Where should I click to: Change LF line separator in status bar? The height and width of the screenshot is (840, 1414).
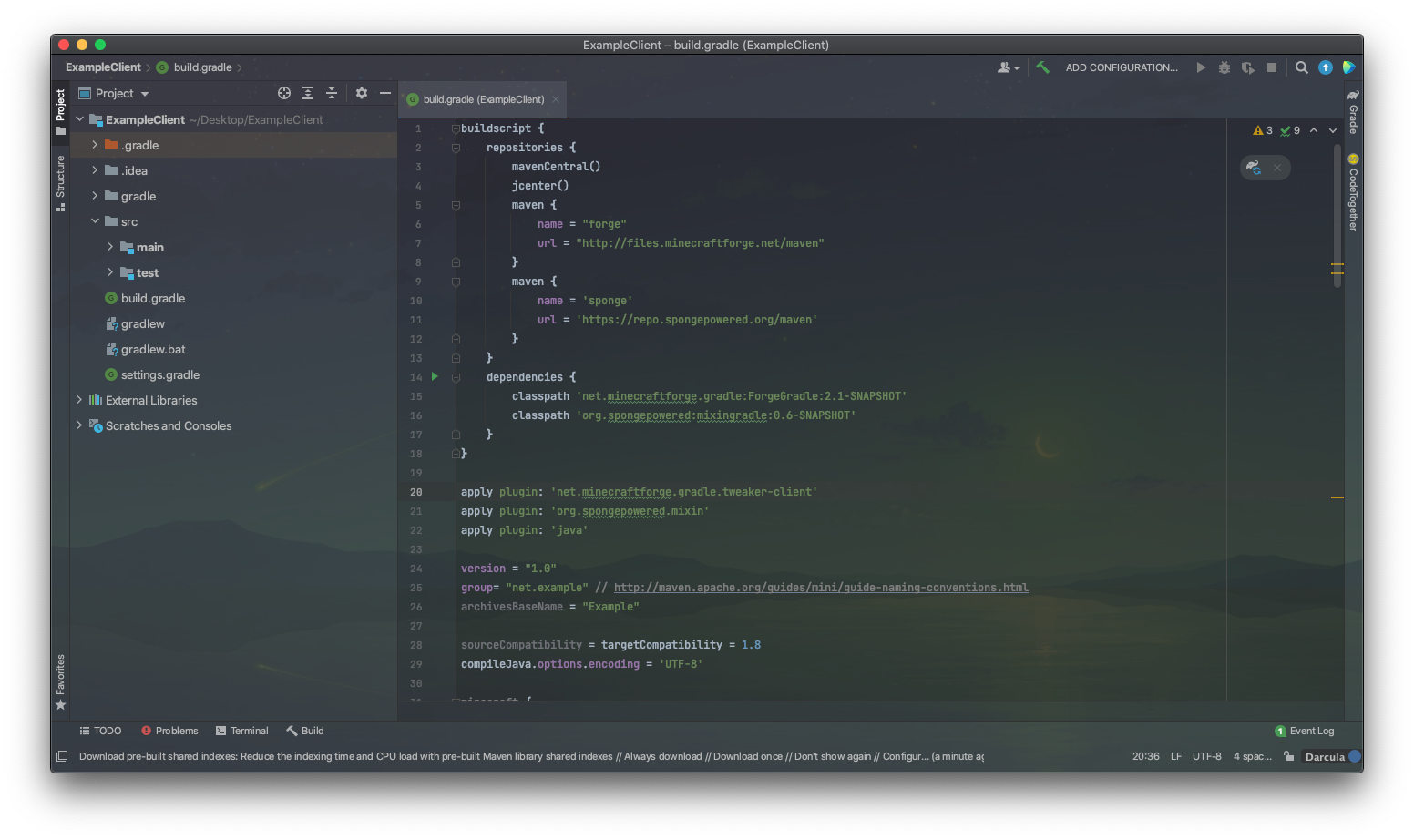[1175, 756]
